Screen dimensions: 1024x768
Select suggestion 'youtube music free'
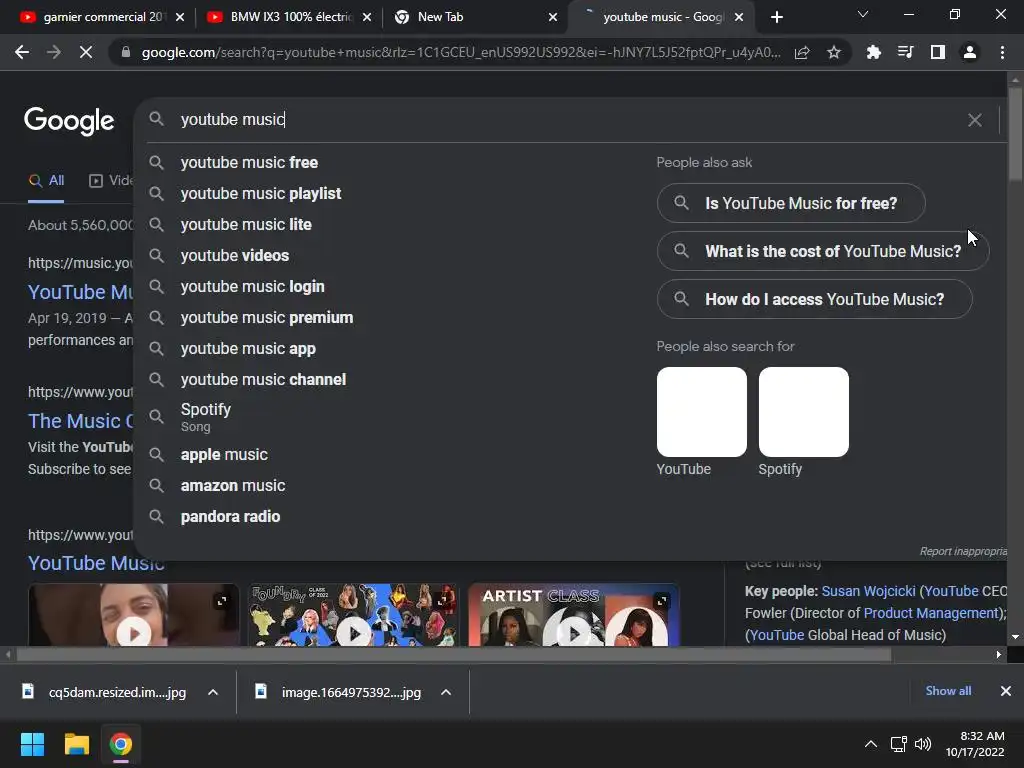[x=249, y=163]
